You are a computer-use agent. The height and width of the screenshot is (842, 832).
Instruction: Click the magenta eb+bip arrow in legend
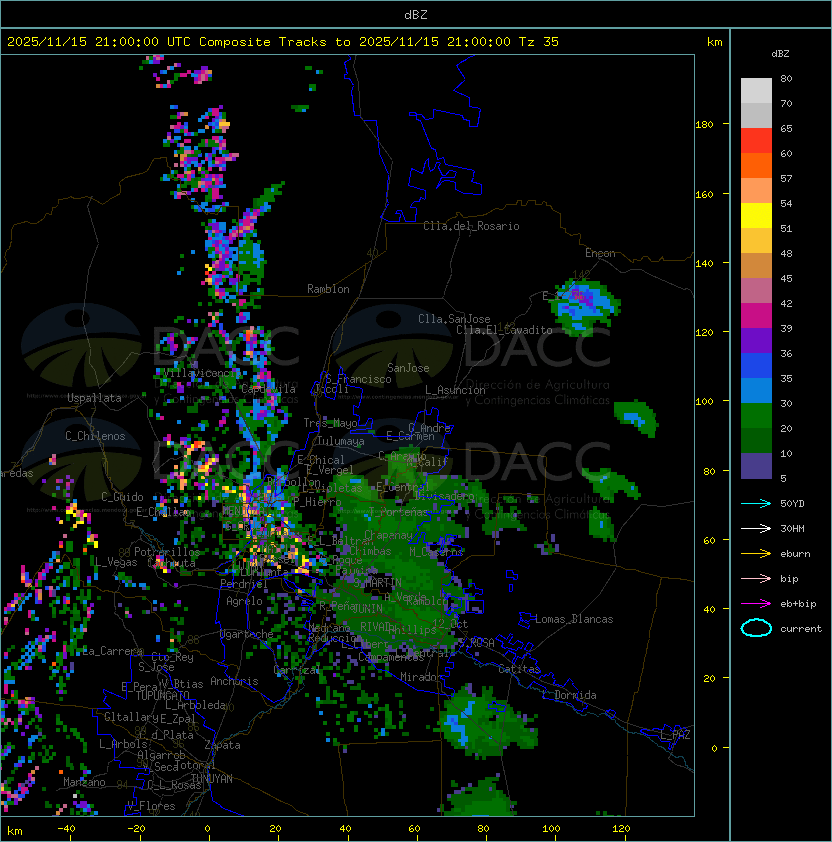point(756,604)
